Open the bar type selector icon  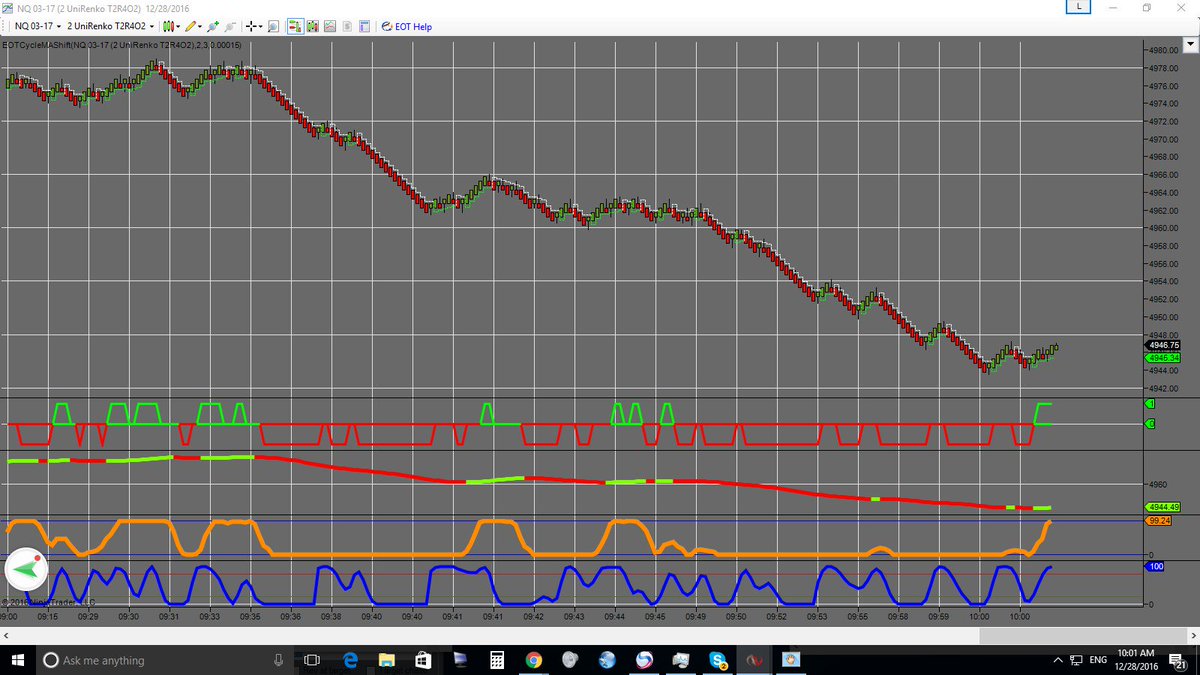coord(169,27)
